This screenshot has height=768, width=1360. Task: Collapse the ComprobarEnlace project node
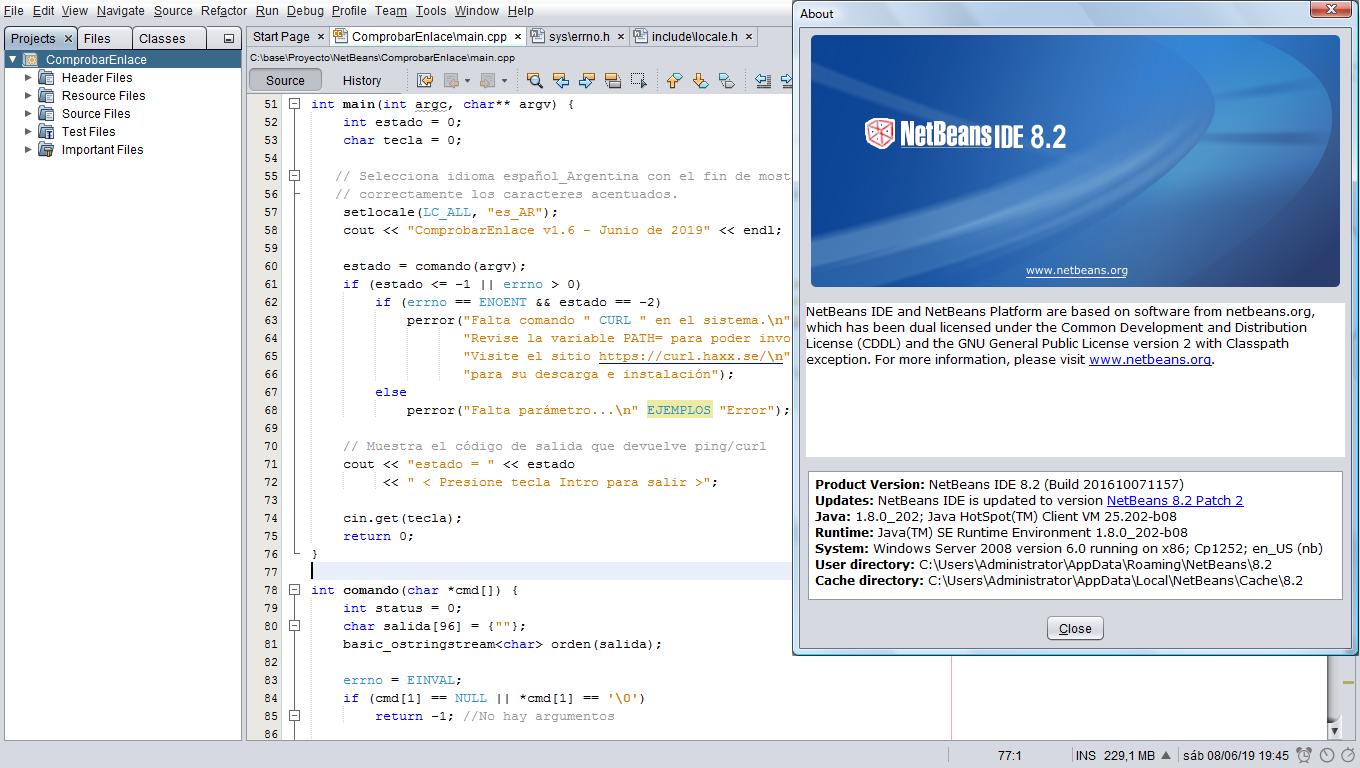(x=13, y=60)
